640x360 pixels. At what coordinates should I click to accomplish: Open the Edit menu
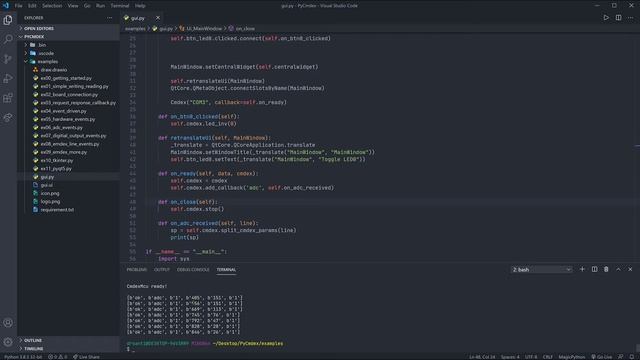[32, 6]
